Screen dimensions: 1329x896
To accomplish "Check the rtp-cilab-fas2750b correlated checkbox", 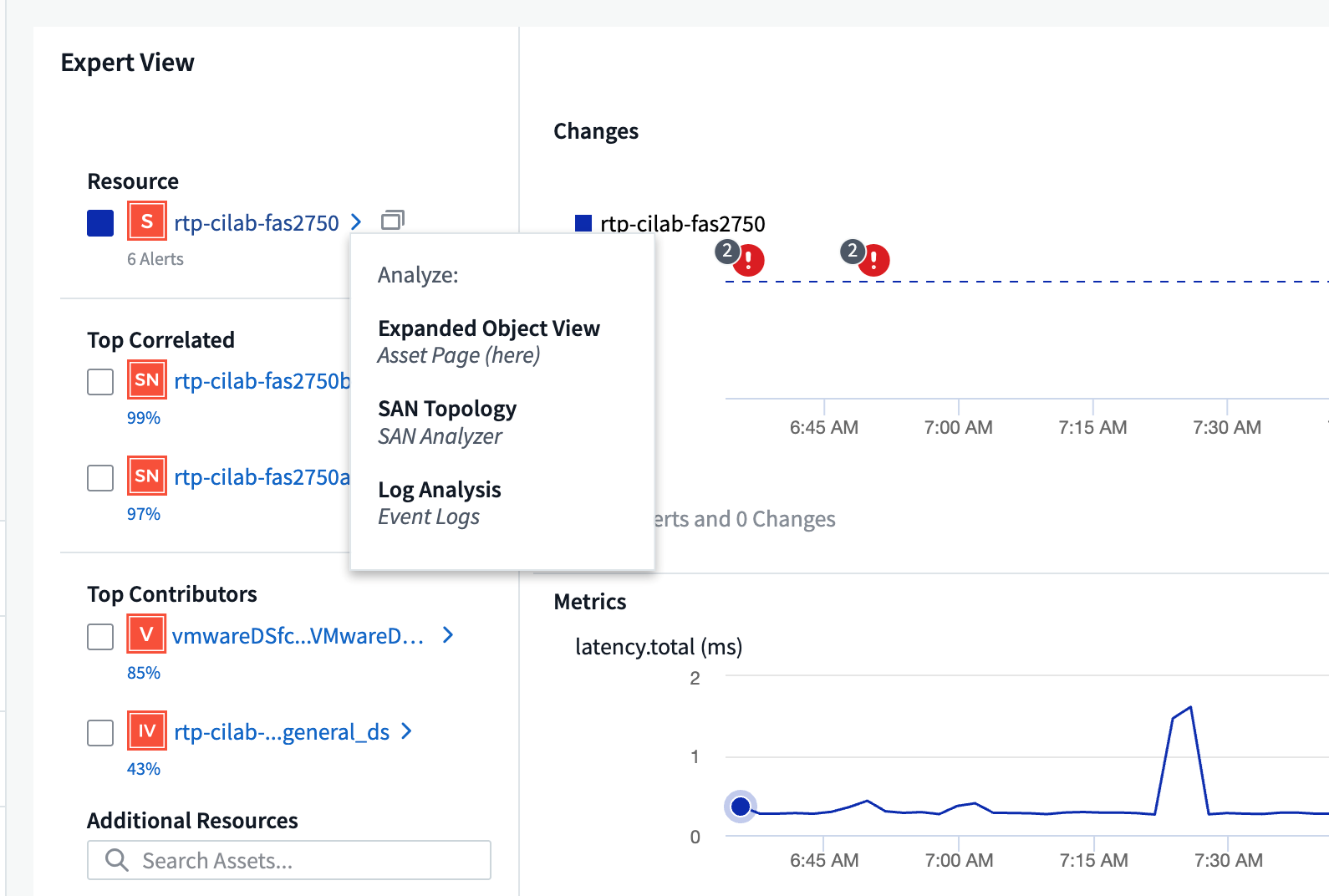I will coord(100,382).
